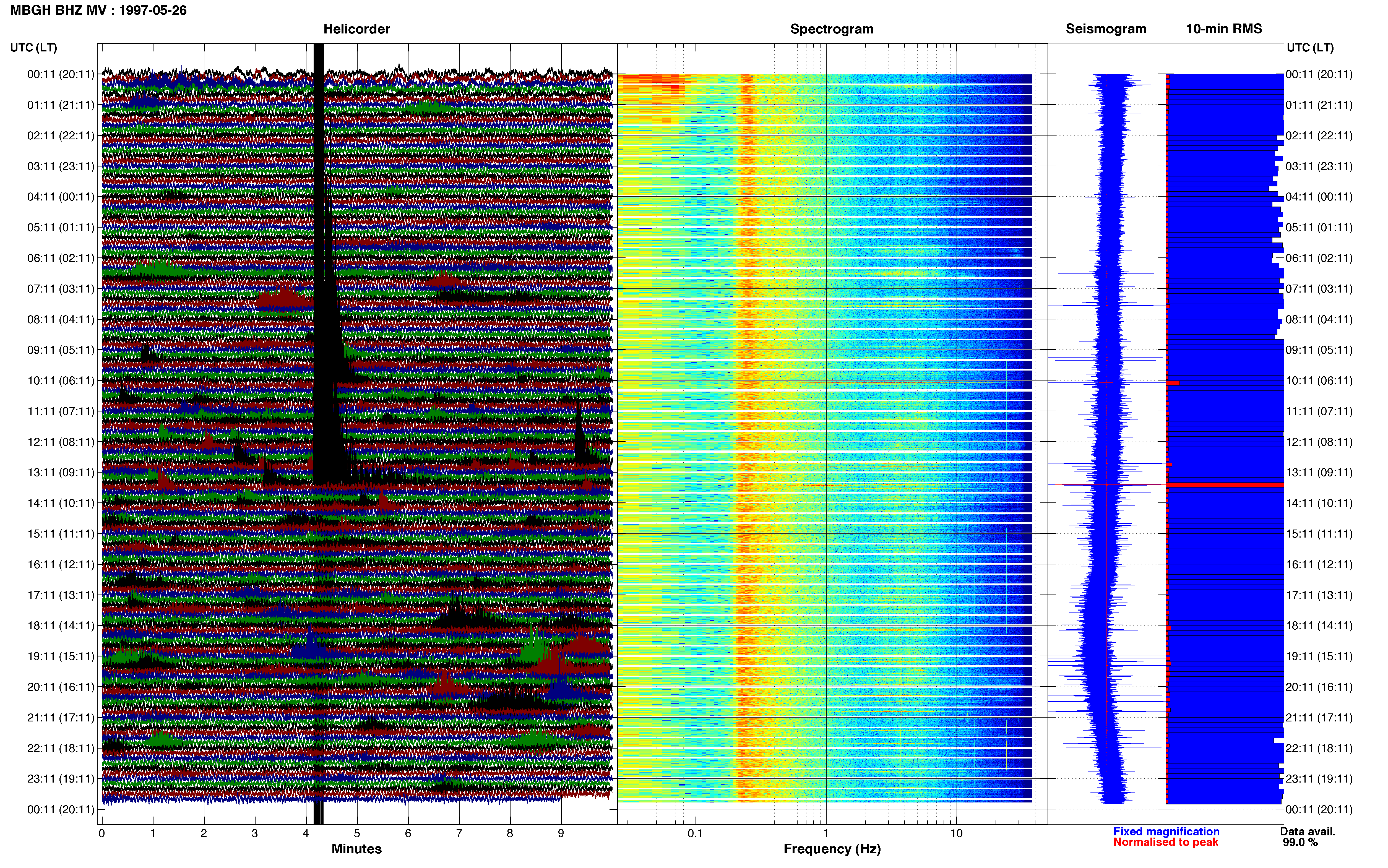Click the left 13:11 (09:11) time label
The height and width of the screenshot is (868, 1388).
pos(61,473)
